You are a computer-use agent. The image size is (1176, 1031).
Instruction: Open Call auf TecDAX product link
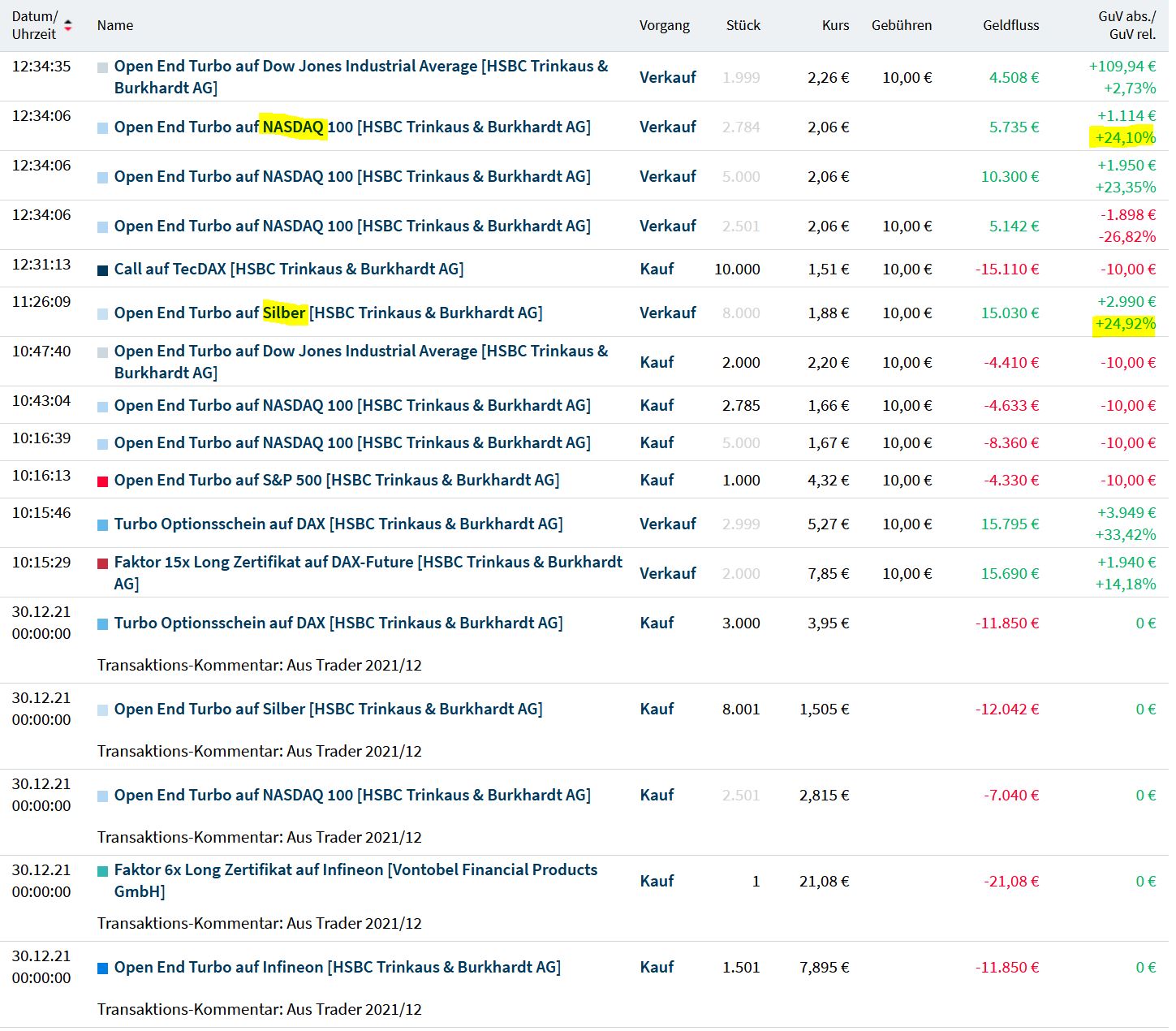click(288, 269)
